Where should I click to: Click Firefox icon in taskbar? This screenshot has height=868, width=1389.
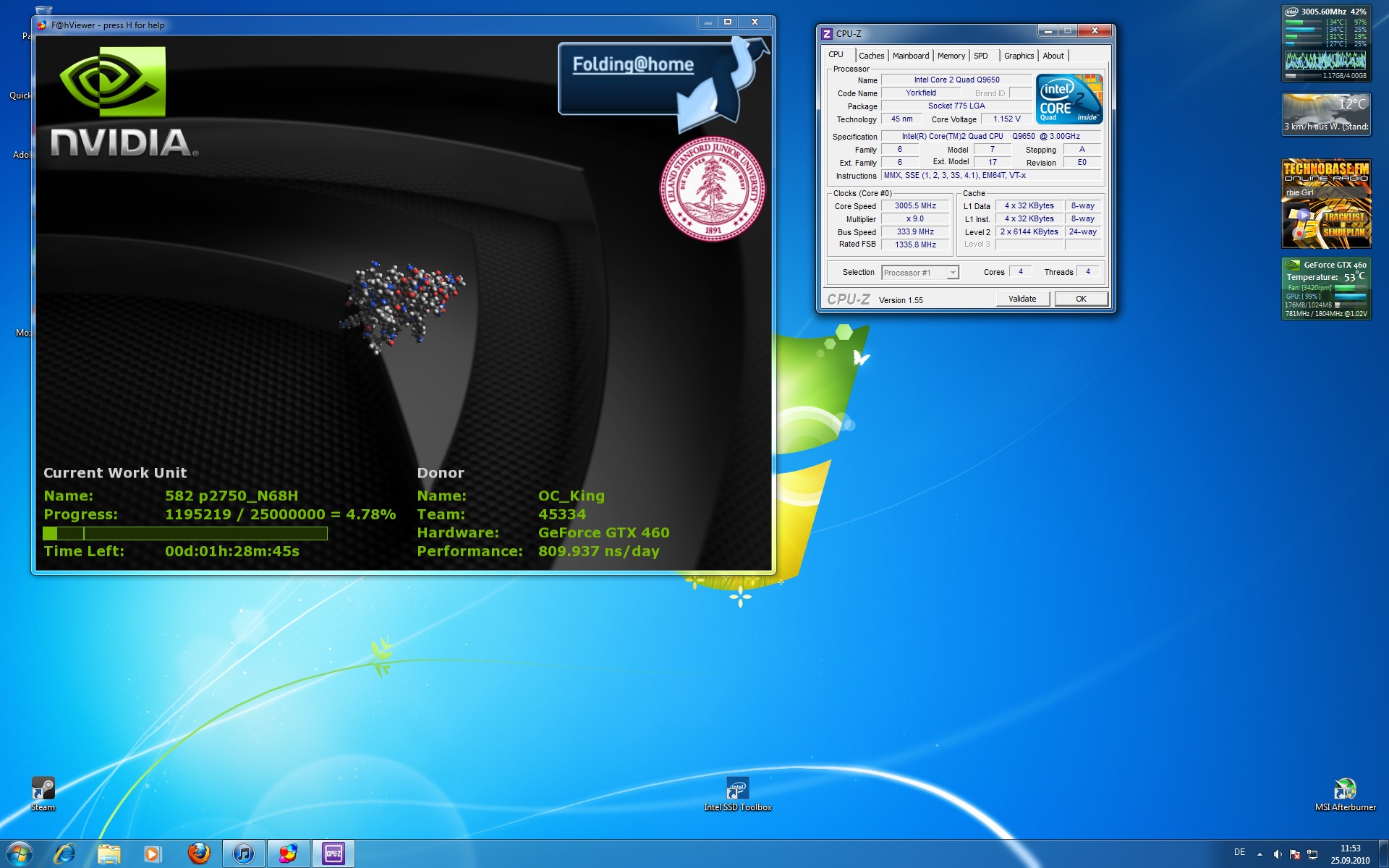pos(199,854)
